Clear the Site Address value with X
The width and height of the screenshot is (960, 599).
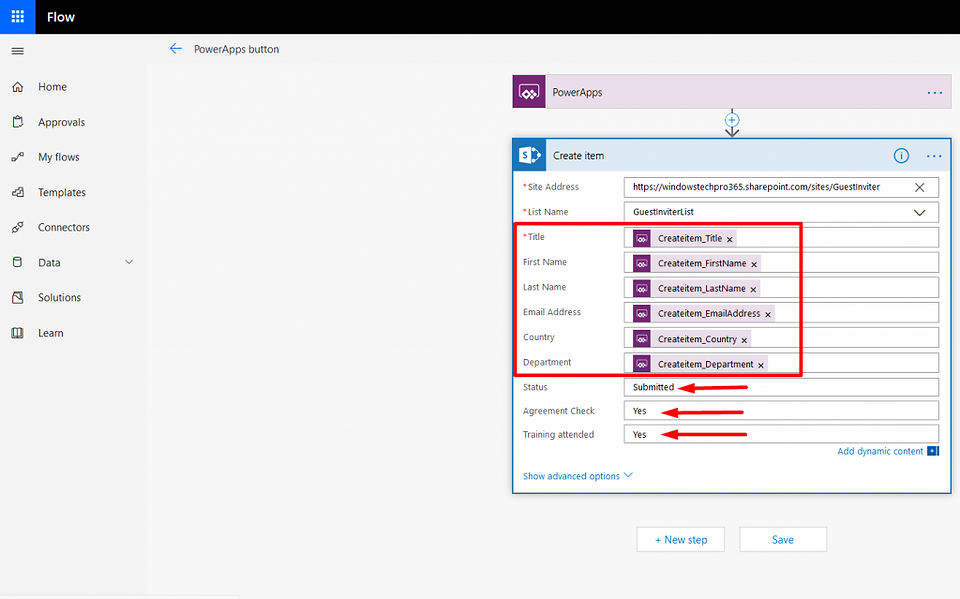point(919,187)
